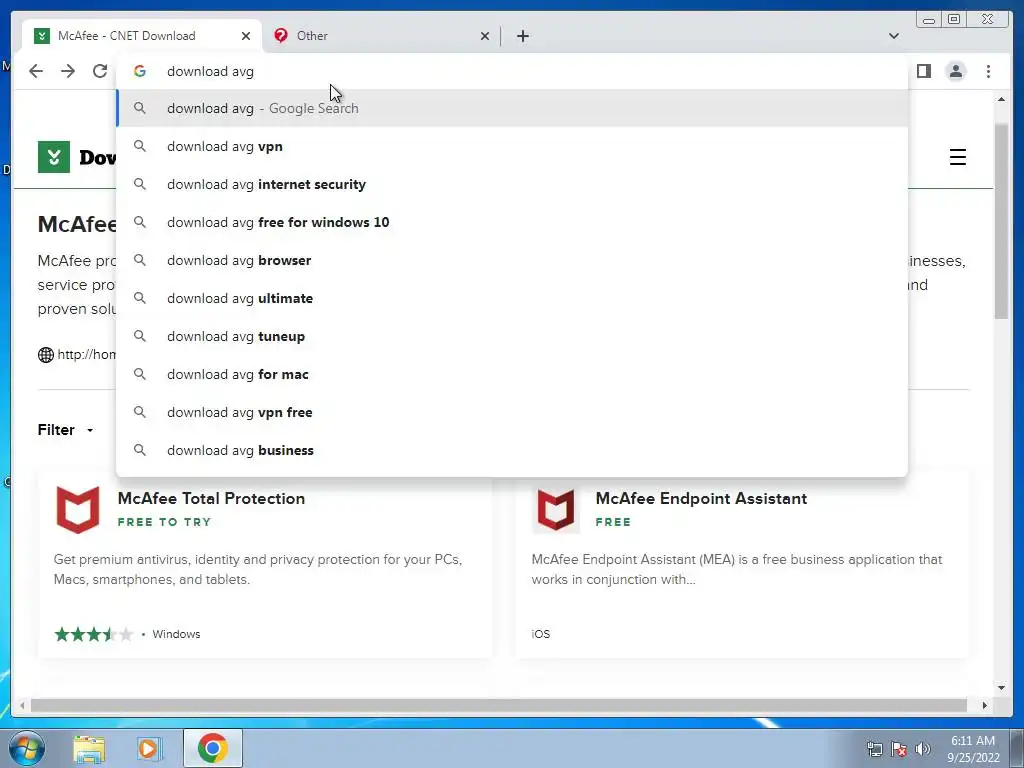
Task: Select suggestion download avg vpn free
Action: 512,412
